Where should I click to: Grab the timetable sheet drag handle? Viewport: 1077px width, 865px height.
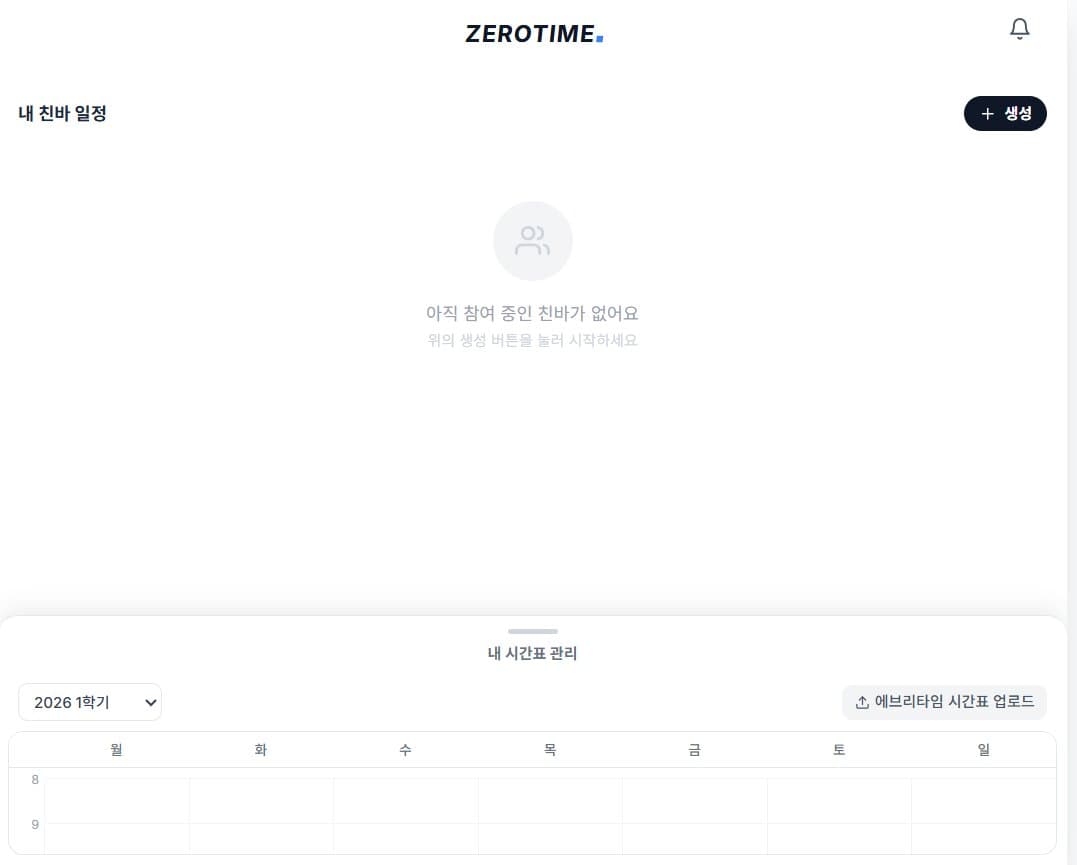pos(533,631)
